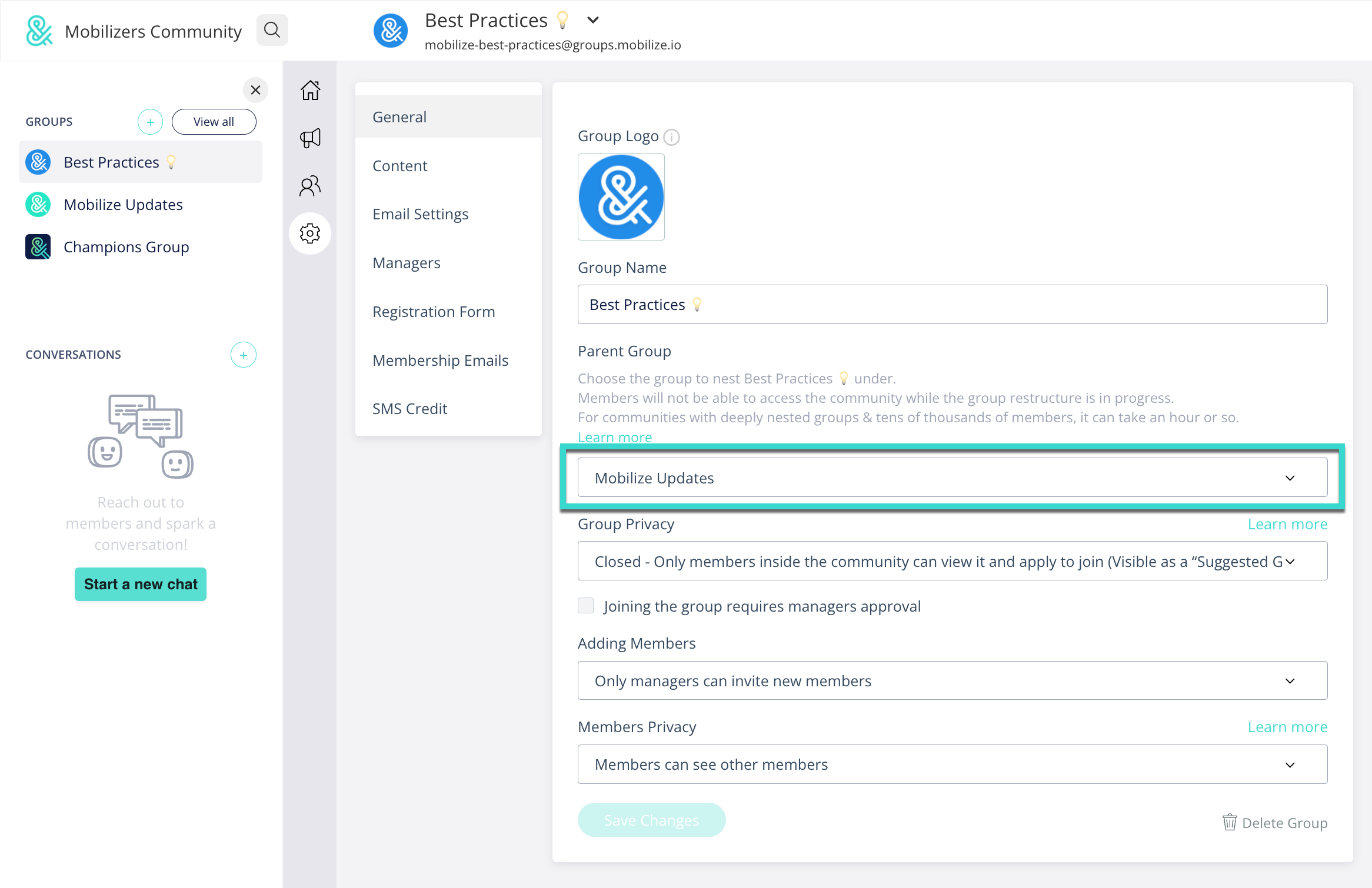The width and height of the screenshot is (1372, 888).
Task: Click the Mobilizers Community title
Action: [153, 31]
